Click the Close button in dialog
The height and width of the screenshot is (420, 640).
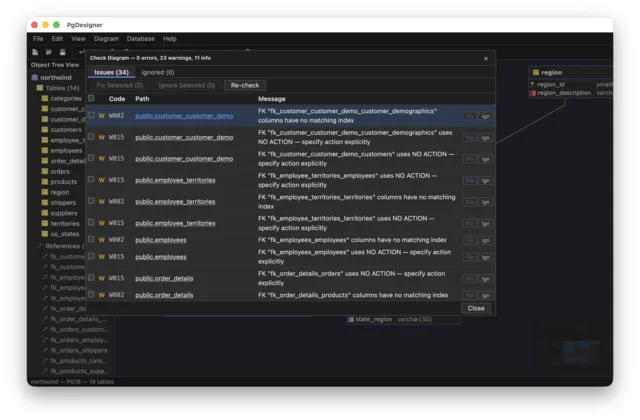(x=476, y=308)
